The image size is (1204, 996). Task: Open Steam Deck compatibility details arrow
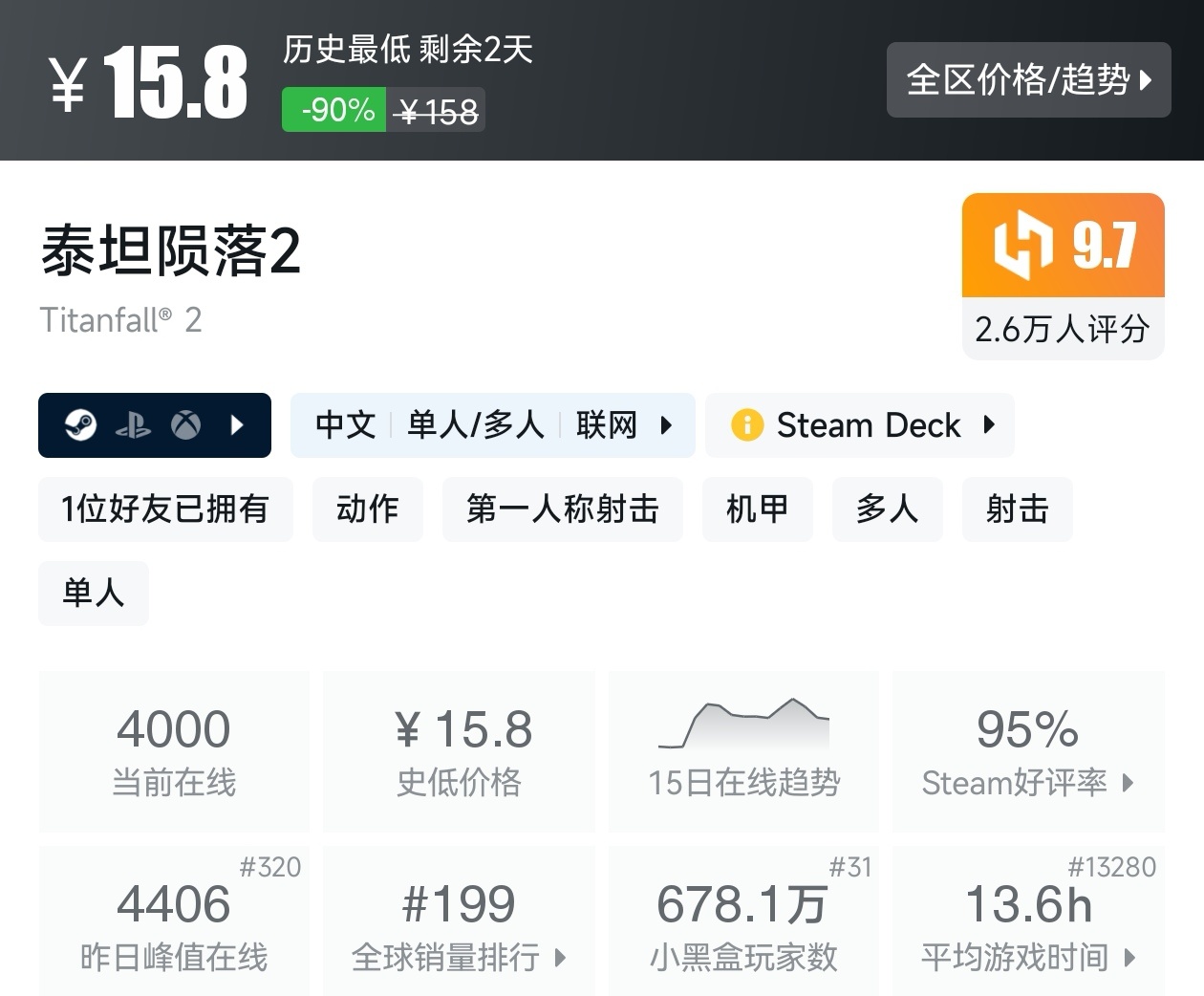point(989,424)
